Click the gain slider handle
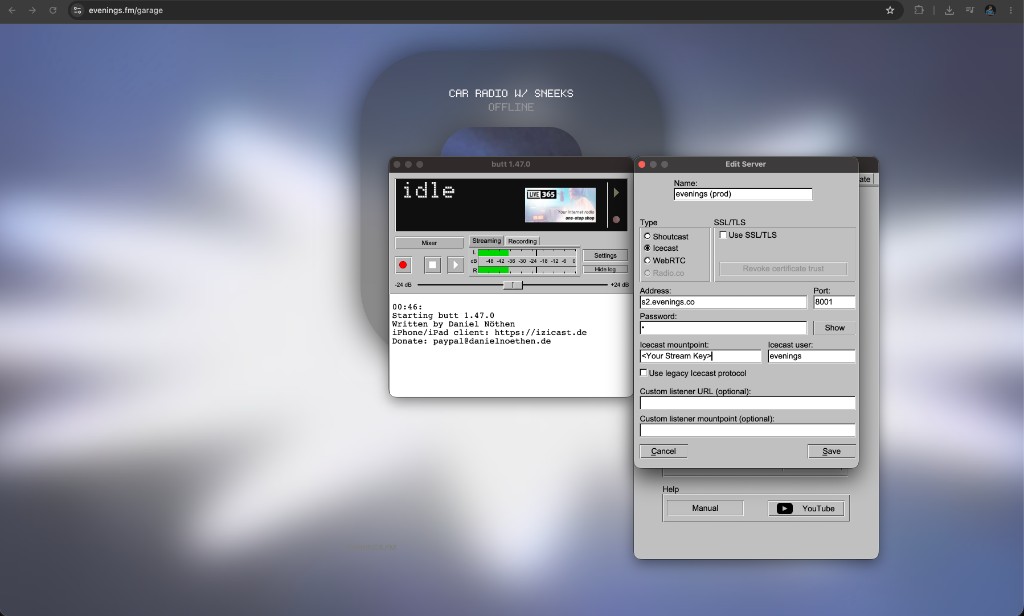The image size is (1024, 616). 513,285
